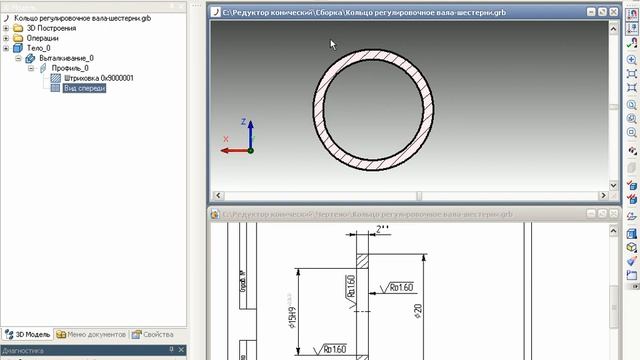Click the extrusion icon beside Выталкивание_0
Screen dimensions: 640x360
pos(30,58)
